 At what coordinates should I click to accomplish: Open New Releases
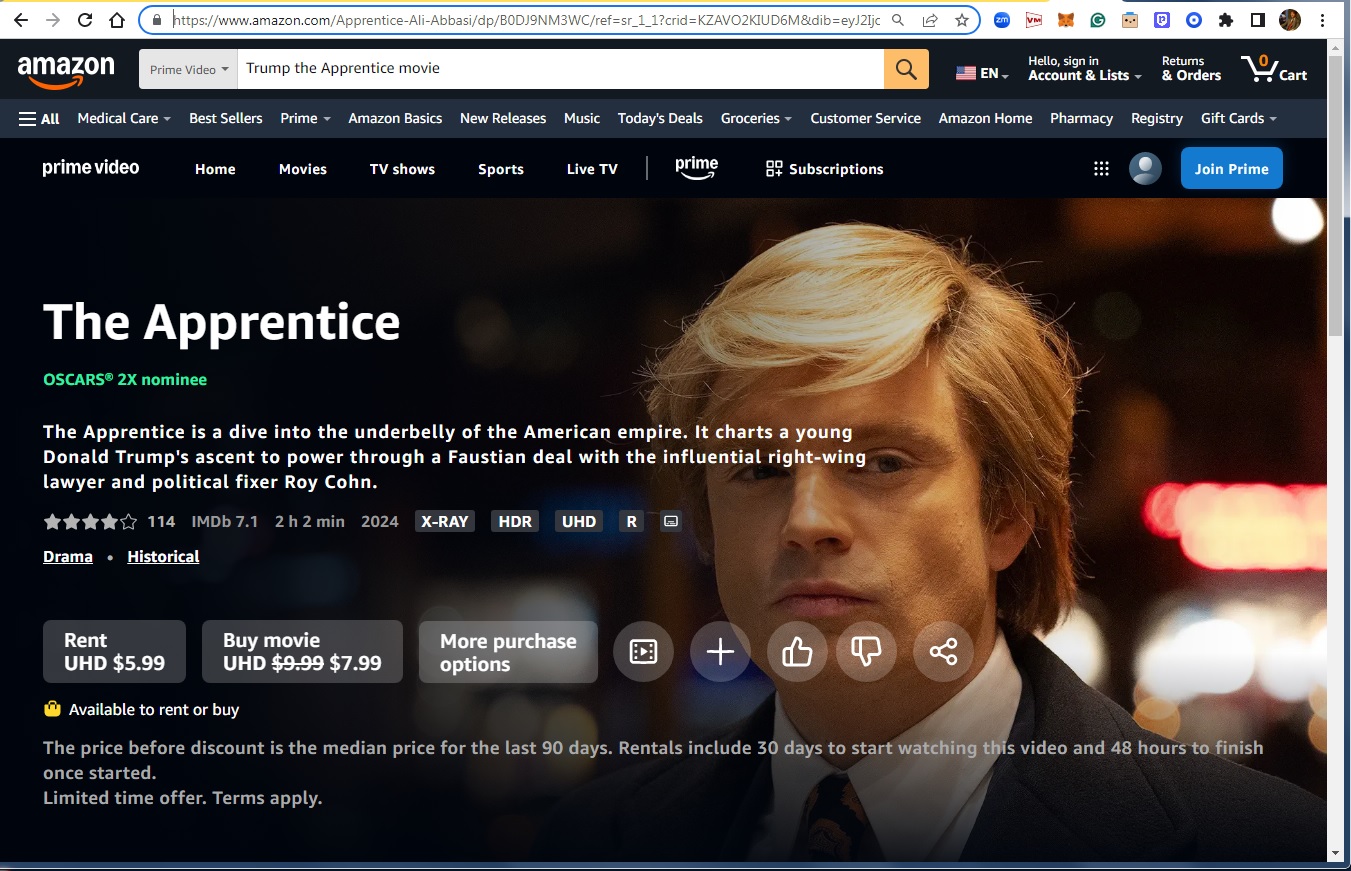pos(503,118)
